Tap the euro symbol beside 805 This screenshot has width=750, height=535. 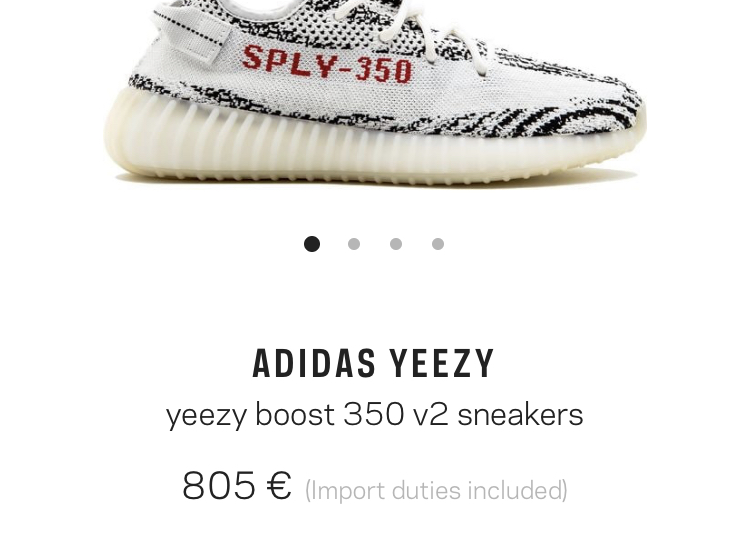[x=278, y=486]
